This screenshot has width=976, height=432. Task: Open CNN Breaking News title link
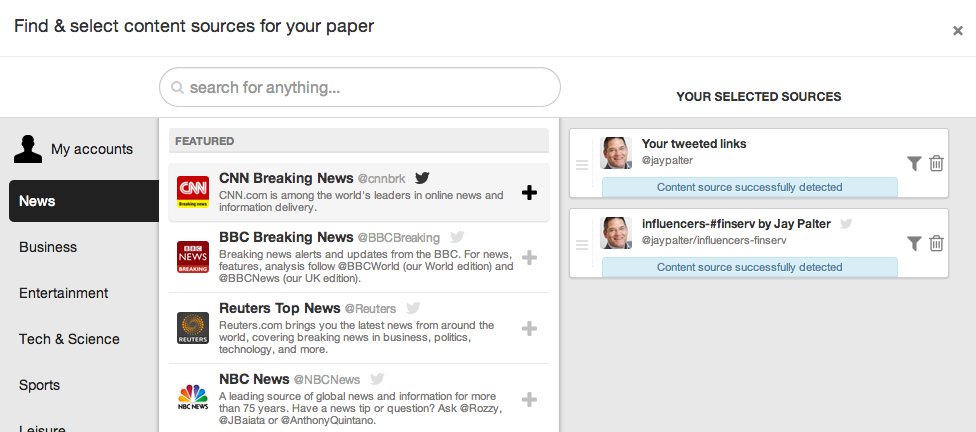[286, 178]
